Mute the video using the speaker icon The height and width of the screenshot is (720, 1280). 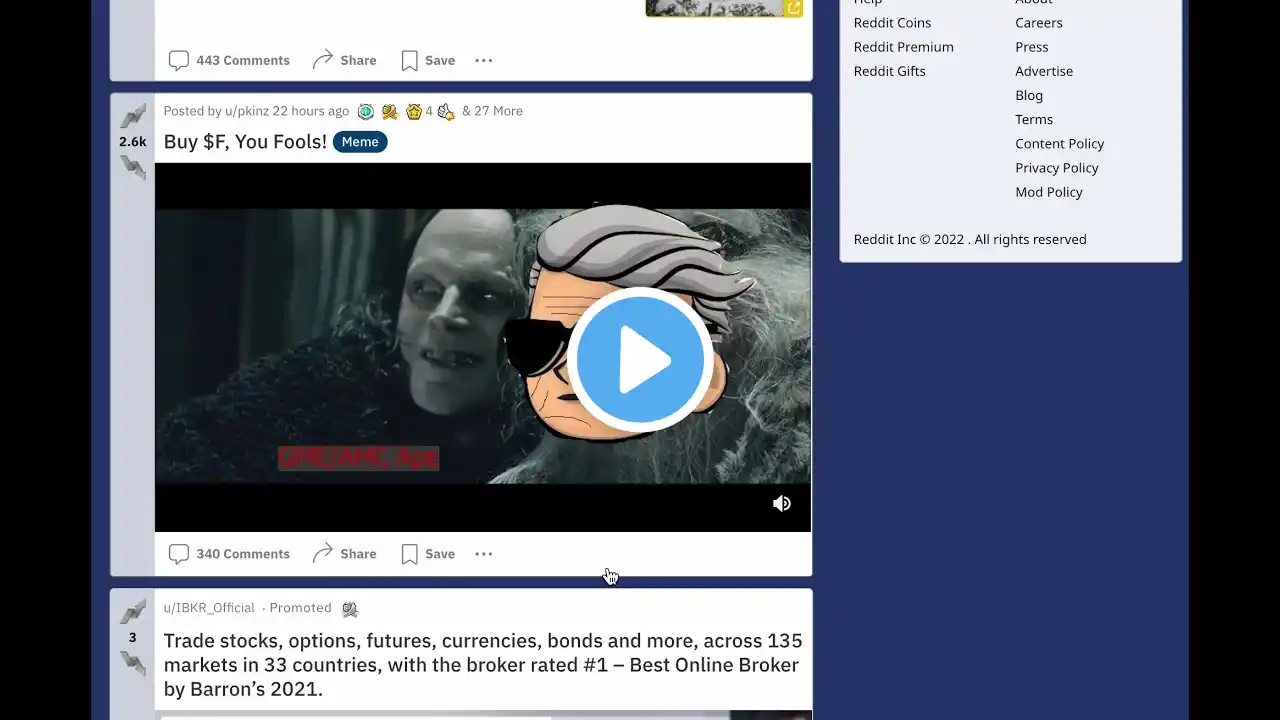(x=782, y=504)
